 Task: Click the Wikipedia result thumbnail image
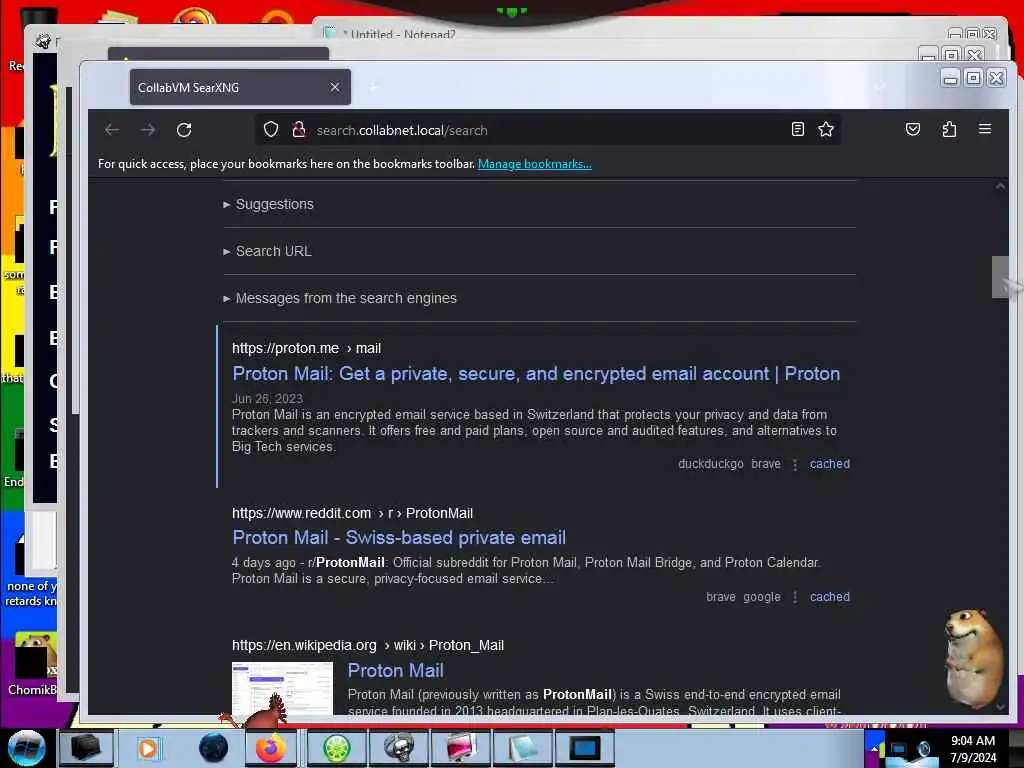(282, 688)
